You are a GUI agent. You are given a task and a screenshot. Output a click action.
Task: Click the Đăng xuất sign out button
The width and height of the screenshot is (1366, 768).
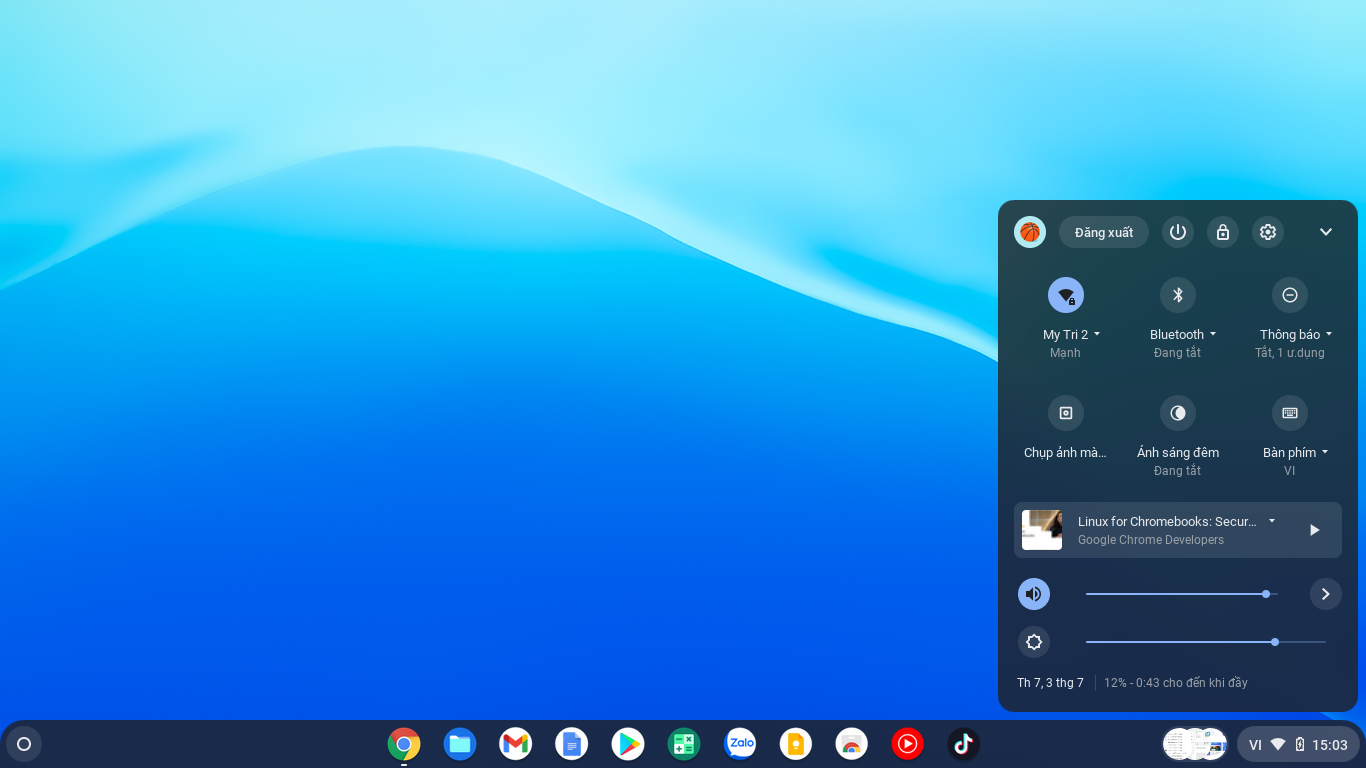coord(1104,232)
